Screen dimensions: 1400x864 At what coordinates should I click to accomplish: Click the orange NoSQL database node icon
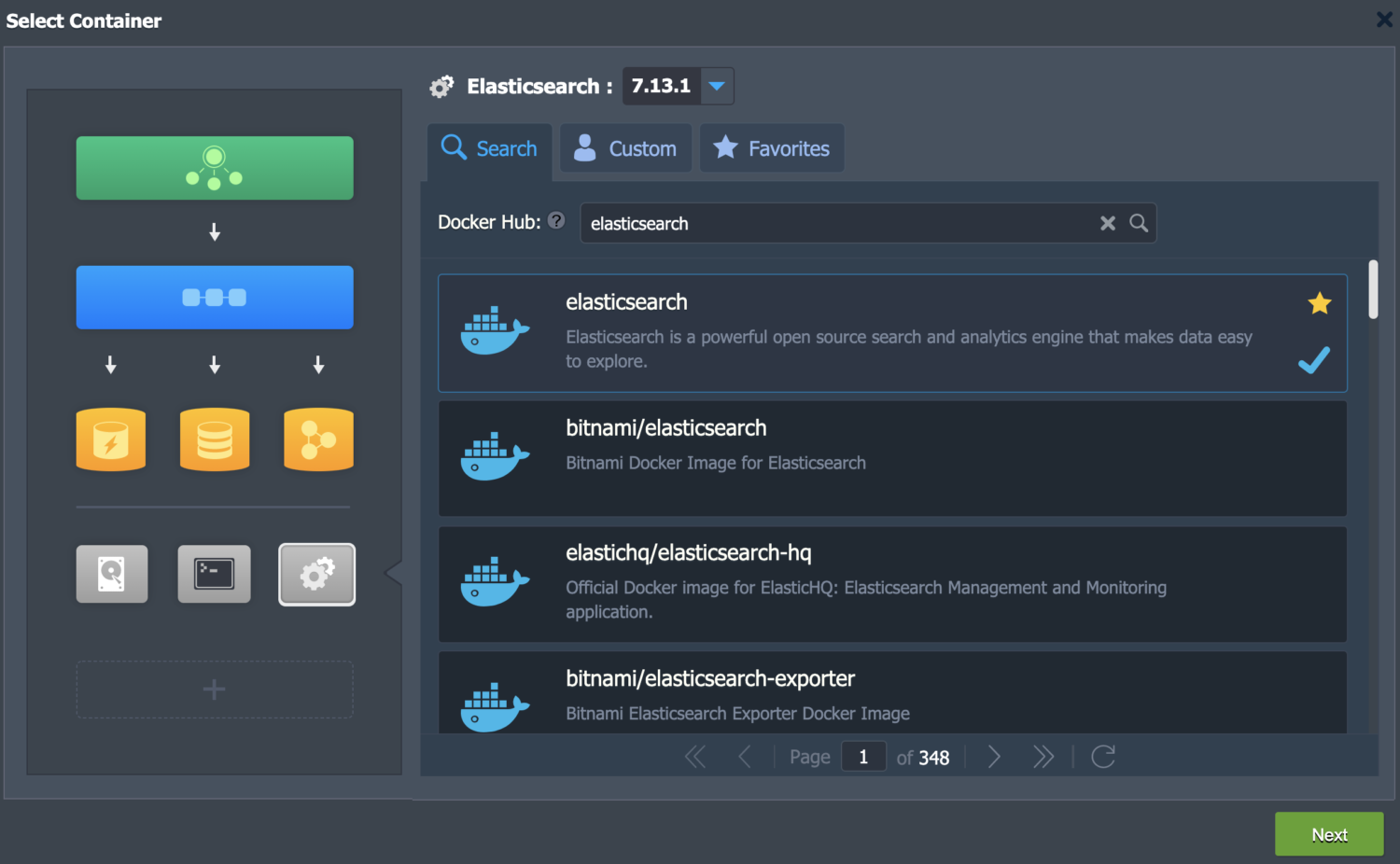(x=318, y=439)
